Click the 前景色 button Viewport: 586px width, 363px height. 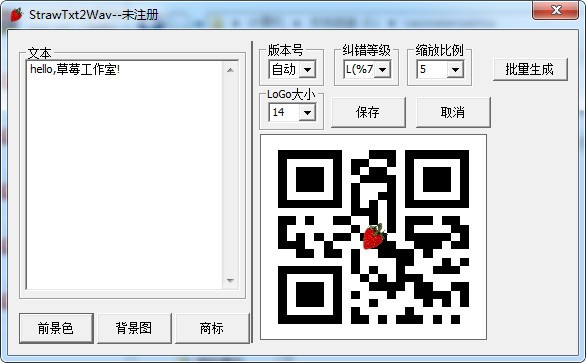56,328
